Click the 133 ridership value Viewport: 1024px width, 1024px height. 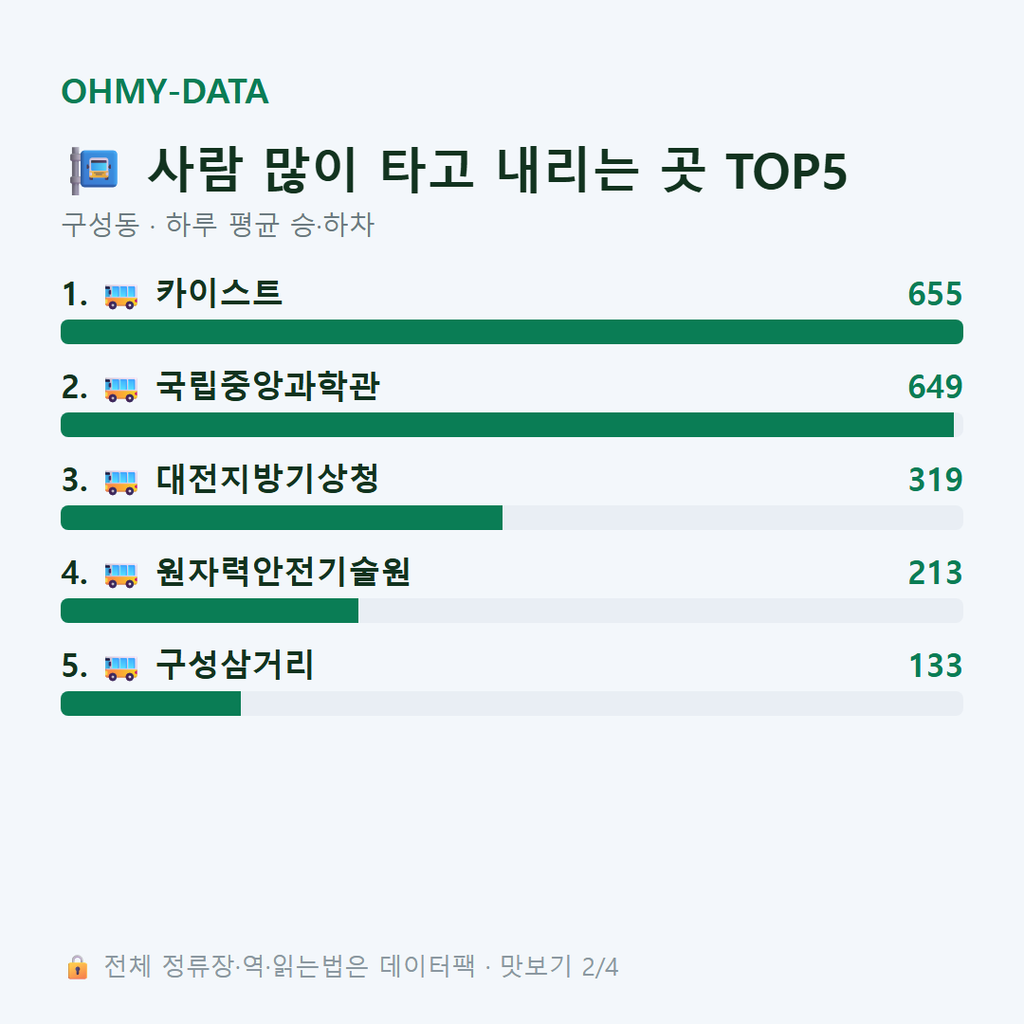(x=935, y=666)
